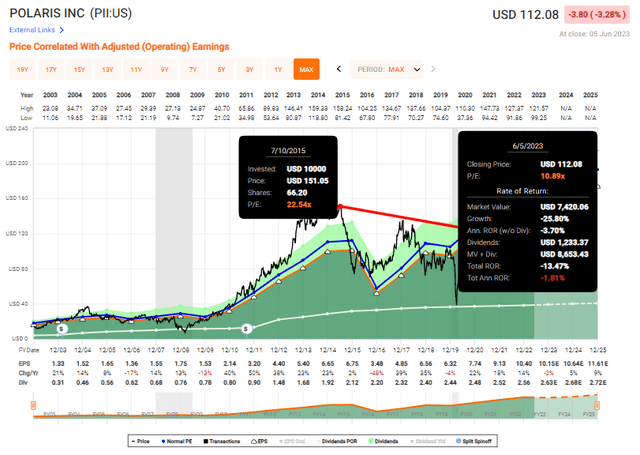Toggle Dividends POR in the legend
Viewport: 640px width, 455px height.
[x=337, y=441]
